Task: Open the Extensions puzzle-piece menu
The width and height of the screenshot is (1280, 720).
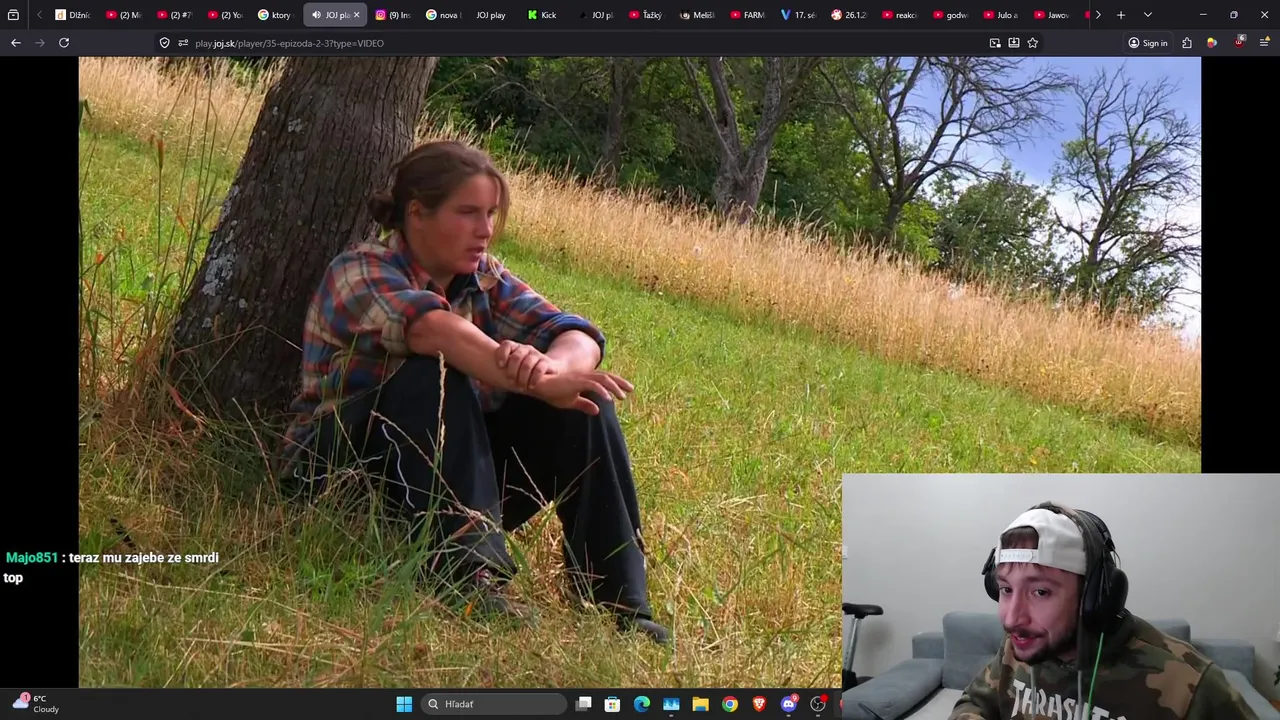Action: click(1187, 43)
